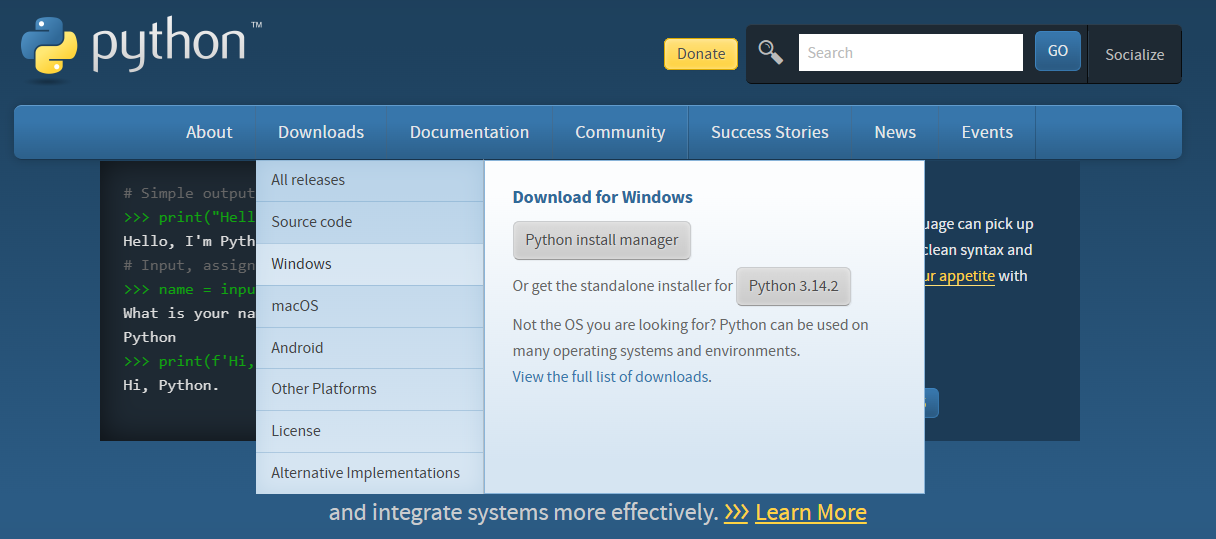The image size is (1216, 539).
Task: Click the Donate button
Action: [701, 54]
